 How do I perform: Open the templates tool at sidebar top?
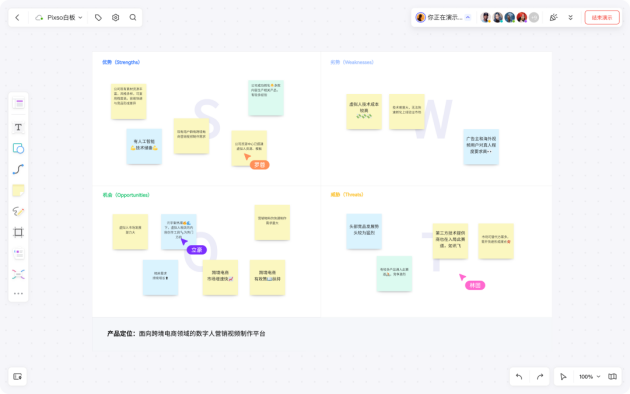[18, 103]
